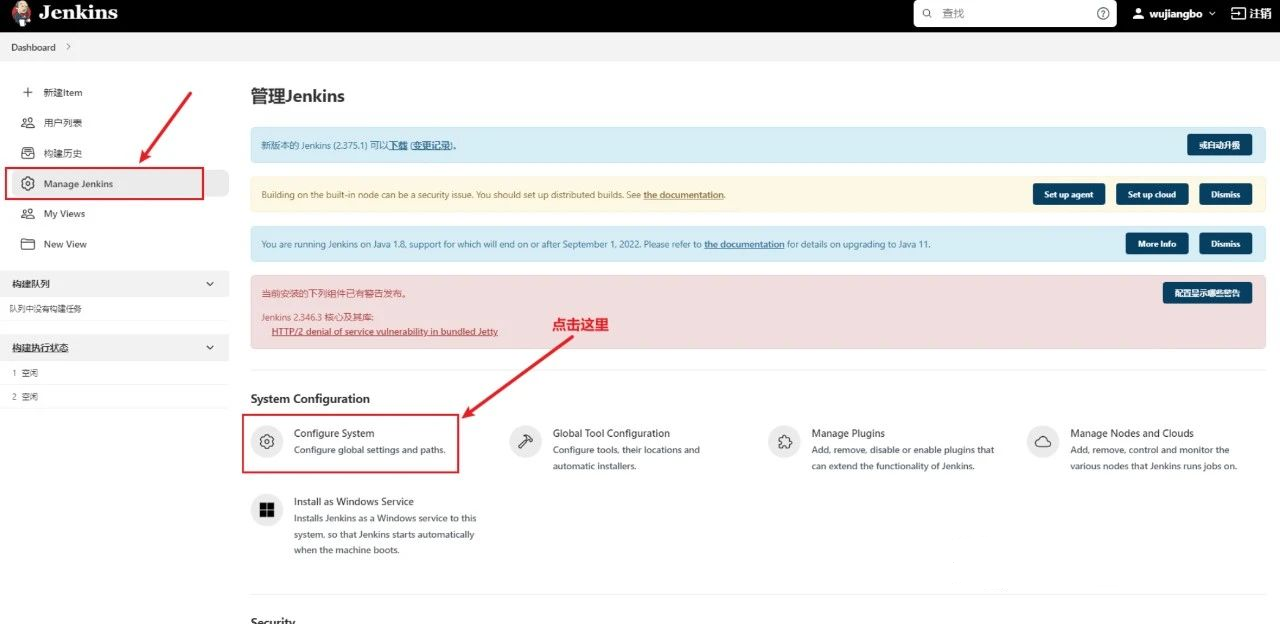Open New View in the sidebar

pos(65,244)
